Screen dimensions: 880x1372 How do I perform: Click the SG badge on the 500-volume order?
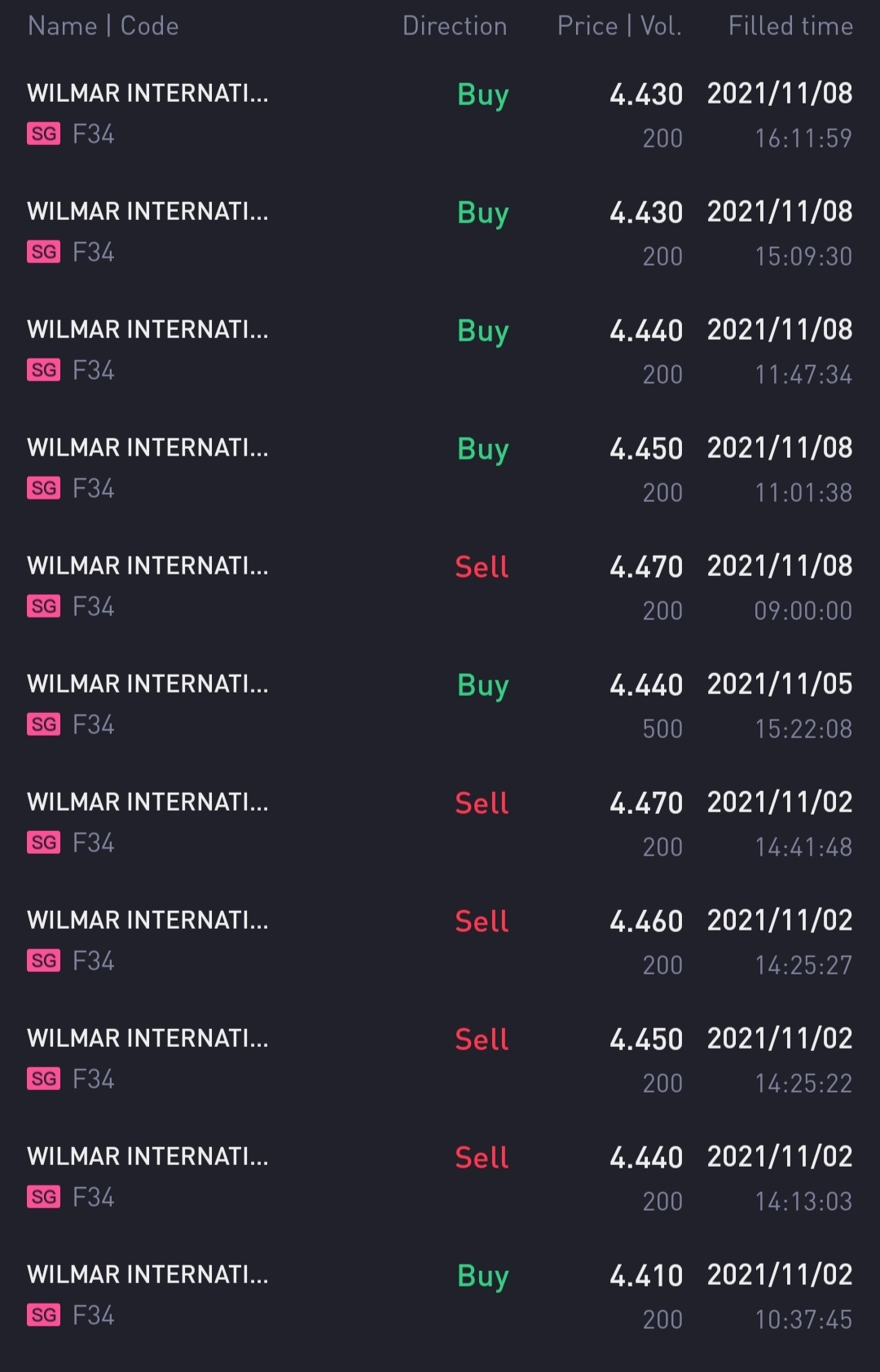click(x=43, y=724)
